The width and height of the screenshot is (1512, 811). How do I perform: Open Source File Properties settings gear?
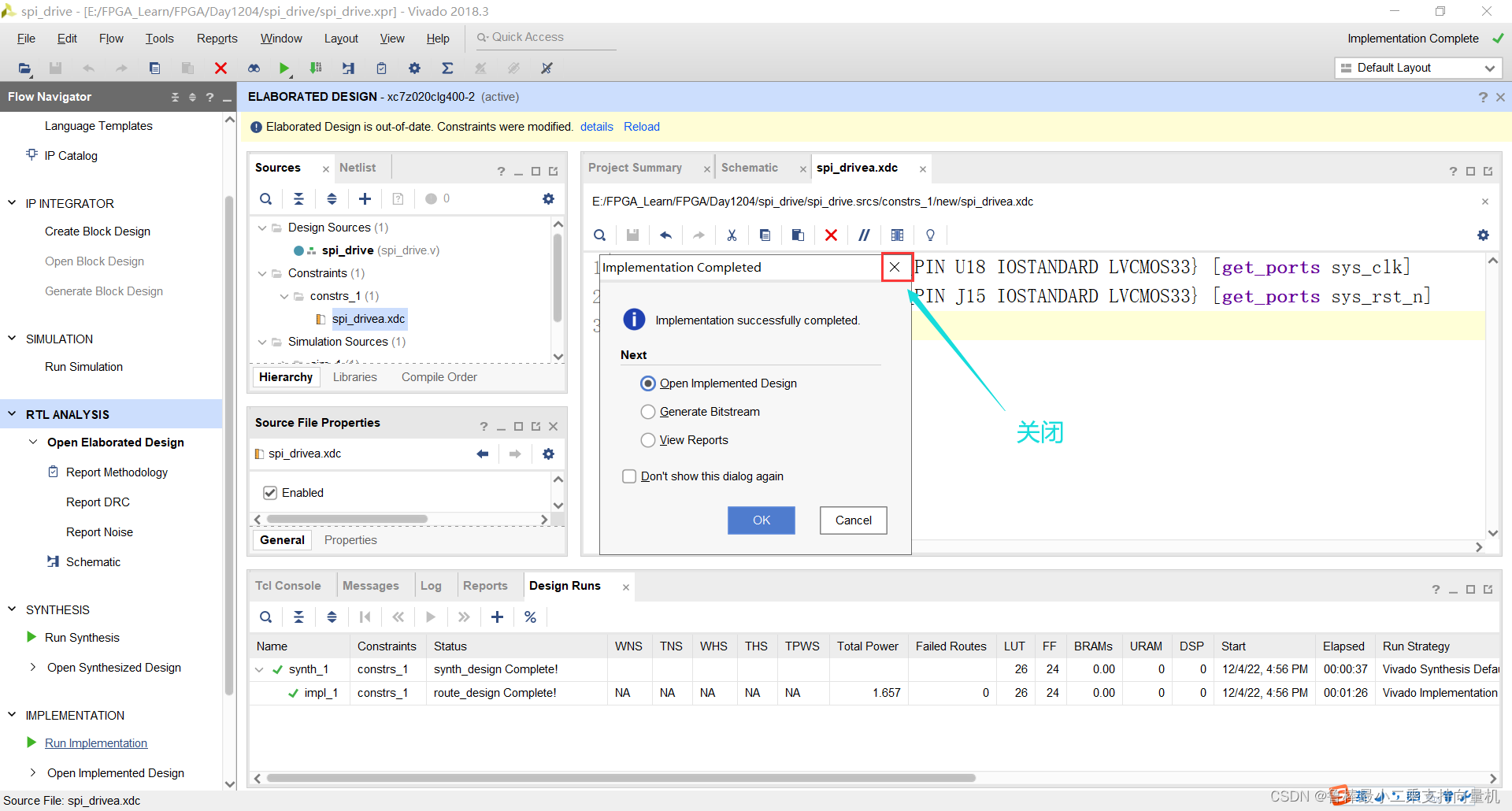click(548, 454)
